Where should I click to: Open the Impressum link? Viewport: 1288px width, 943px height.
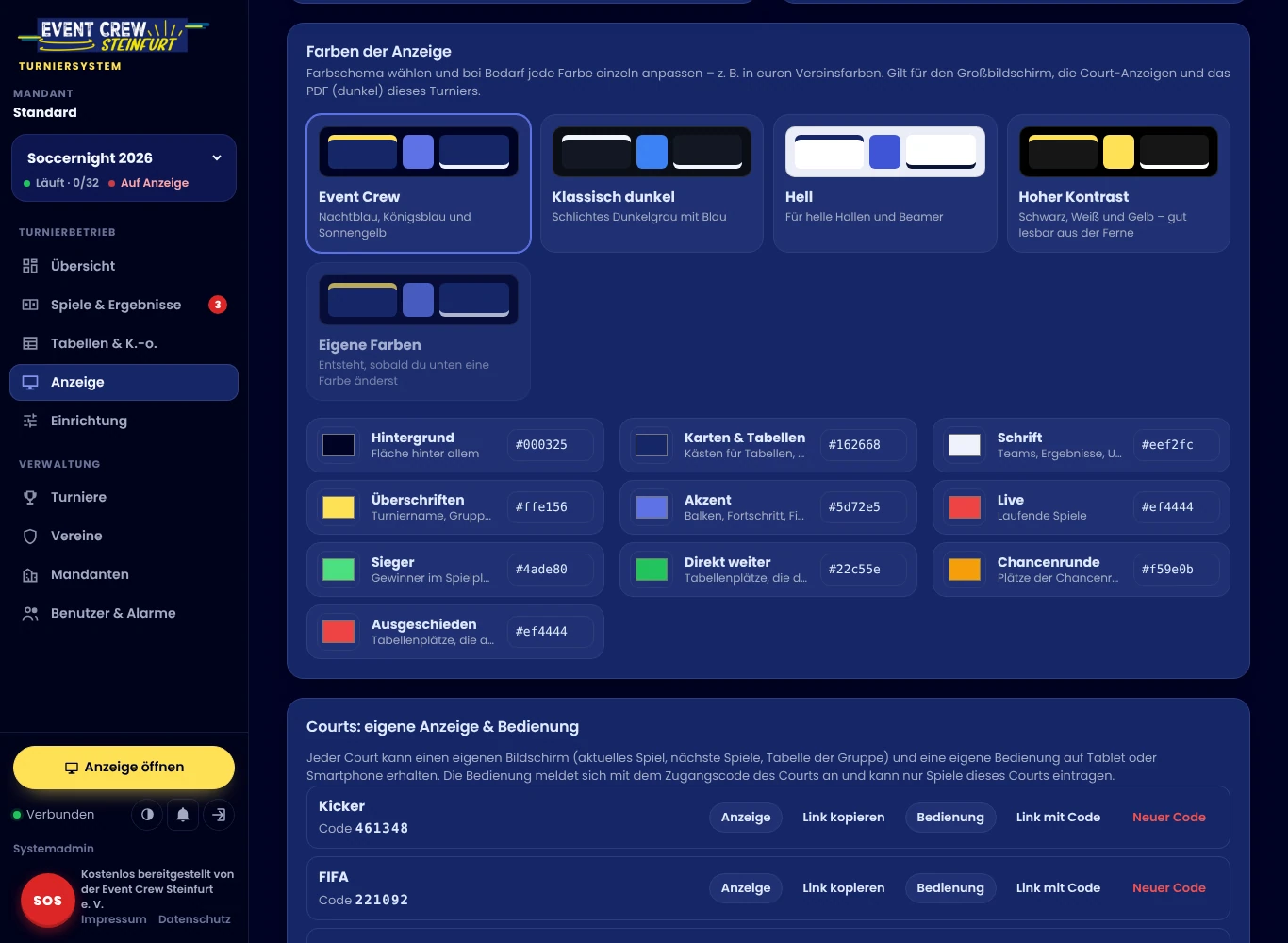tap(114, 919)
